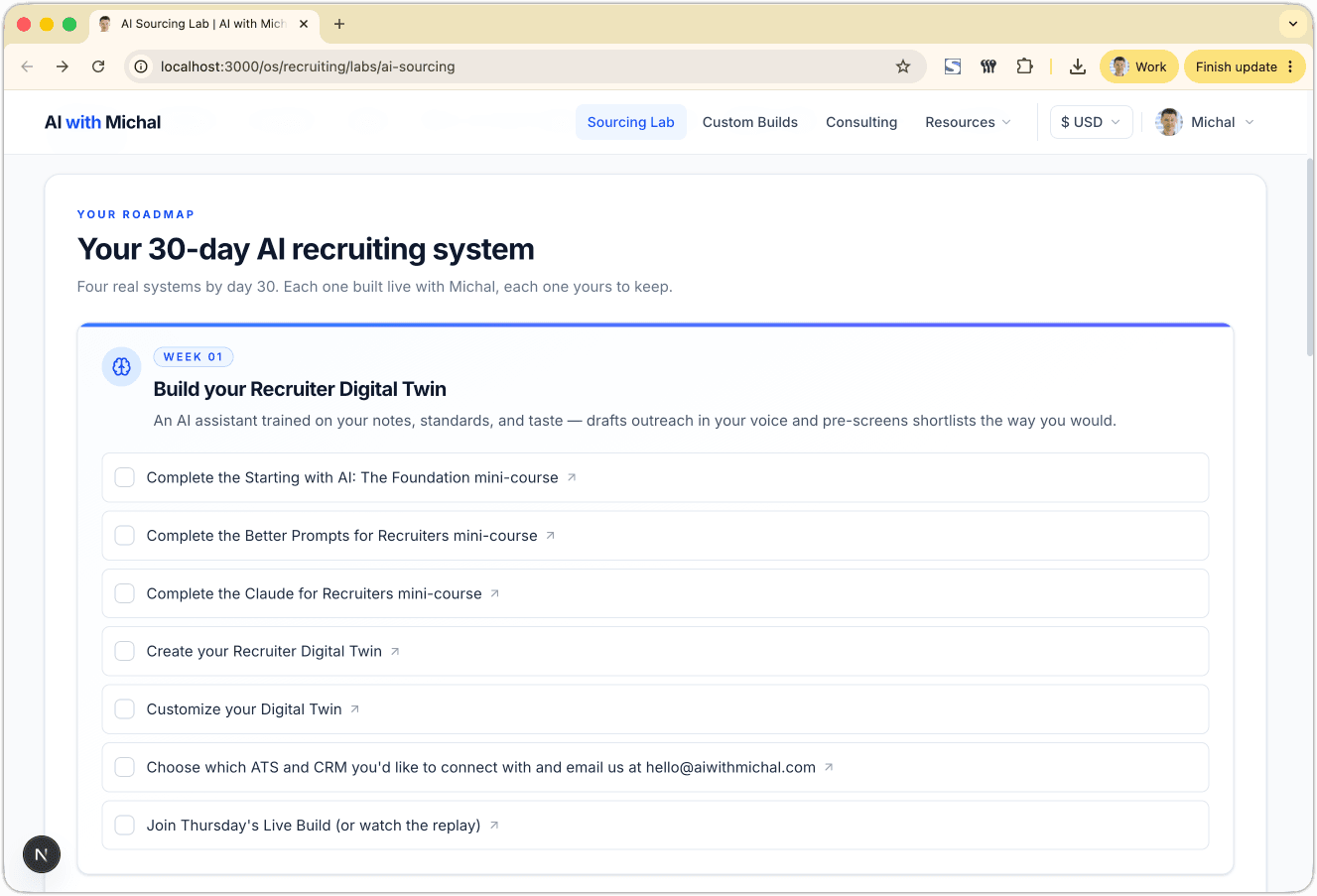Open the Extensions puzzle piece menu
The width and height of the screenshot is (1317, 896).
pos(1025,66)
